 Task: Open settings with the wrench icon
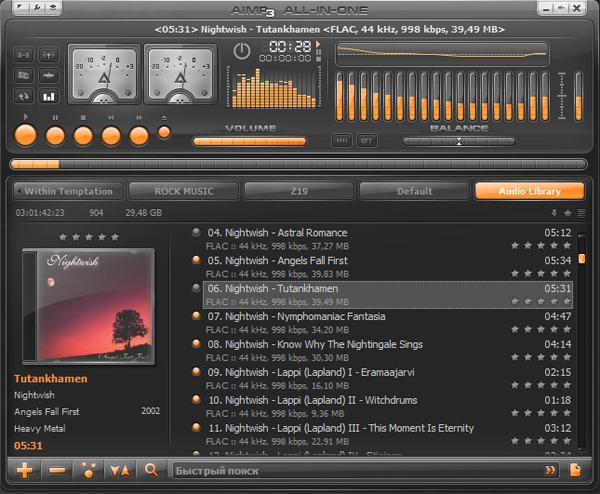pyautogui.click(x=37, y=7)
